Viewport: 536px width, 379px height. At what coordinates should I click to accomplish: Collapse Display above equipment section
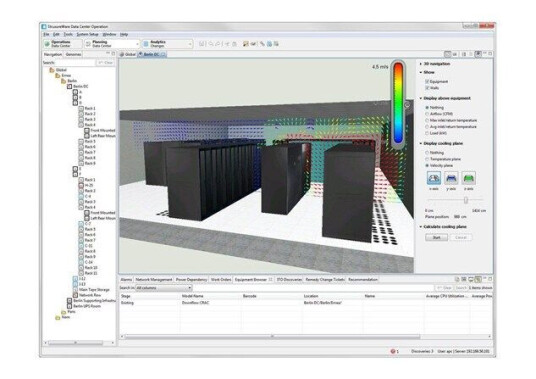421,98
